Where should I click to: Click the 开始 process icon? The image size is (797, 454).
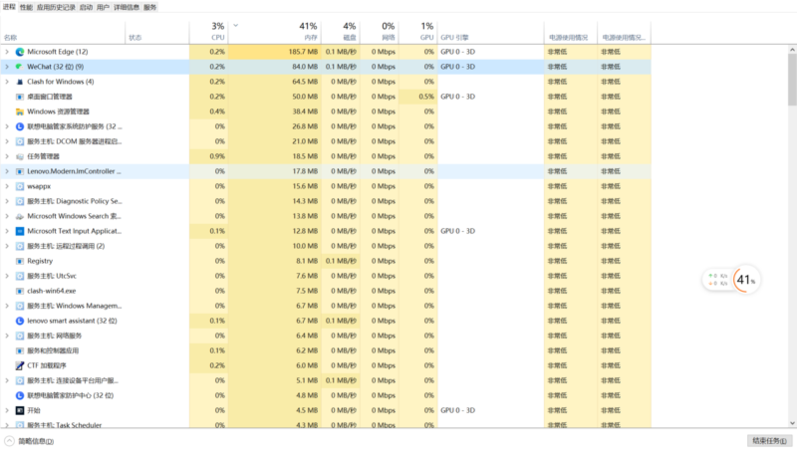19,410
